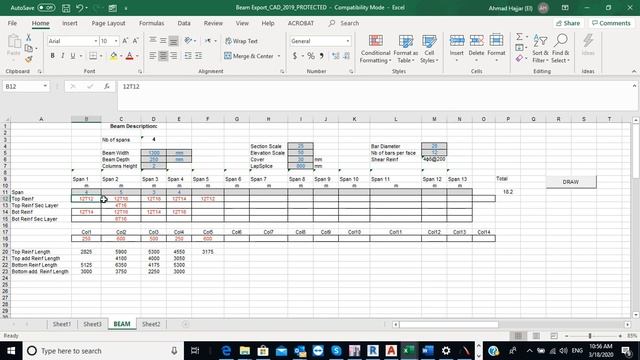Click the Format cells icon
This screenshot has height=360, width=640.
[496, 40]
